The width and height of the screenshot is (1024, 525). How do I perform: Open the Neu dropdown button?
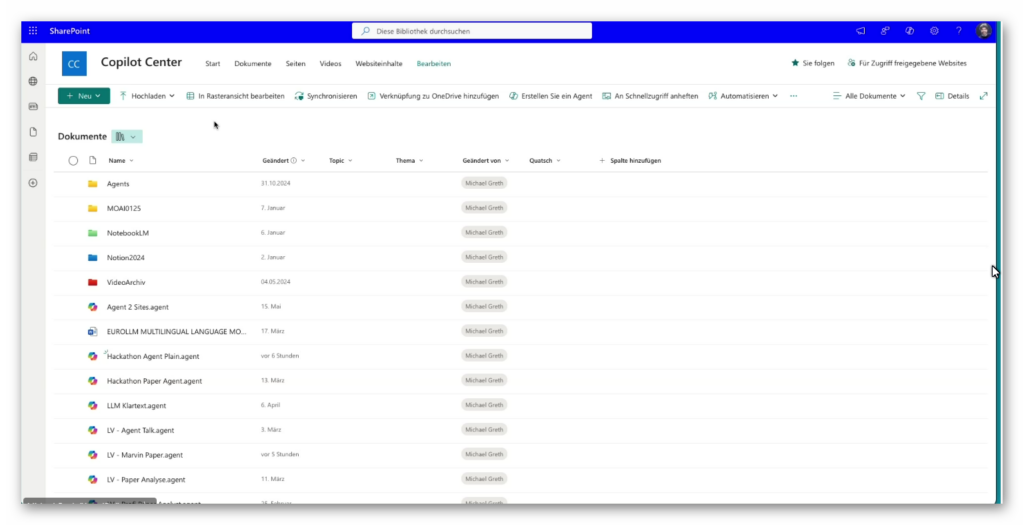coord(84,96)
